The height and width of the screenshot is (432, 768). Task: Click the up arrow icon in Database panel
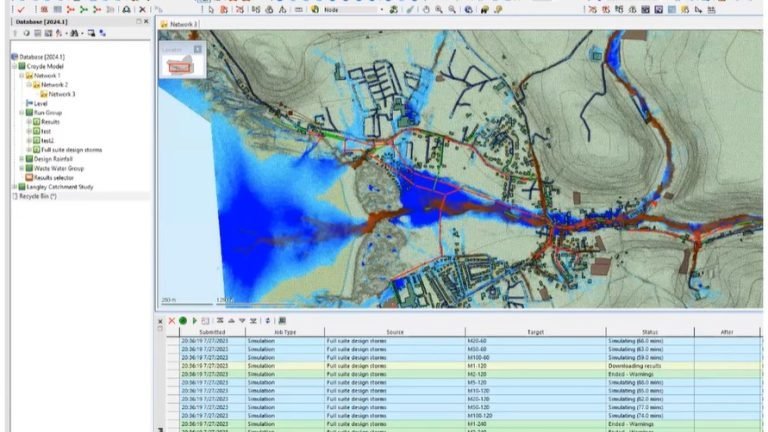coord(15,33)
